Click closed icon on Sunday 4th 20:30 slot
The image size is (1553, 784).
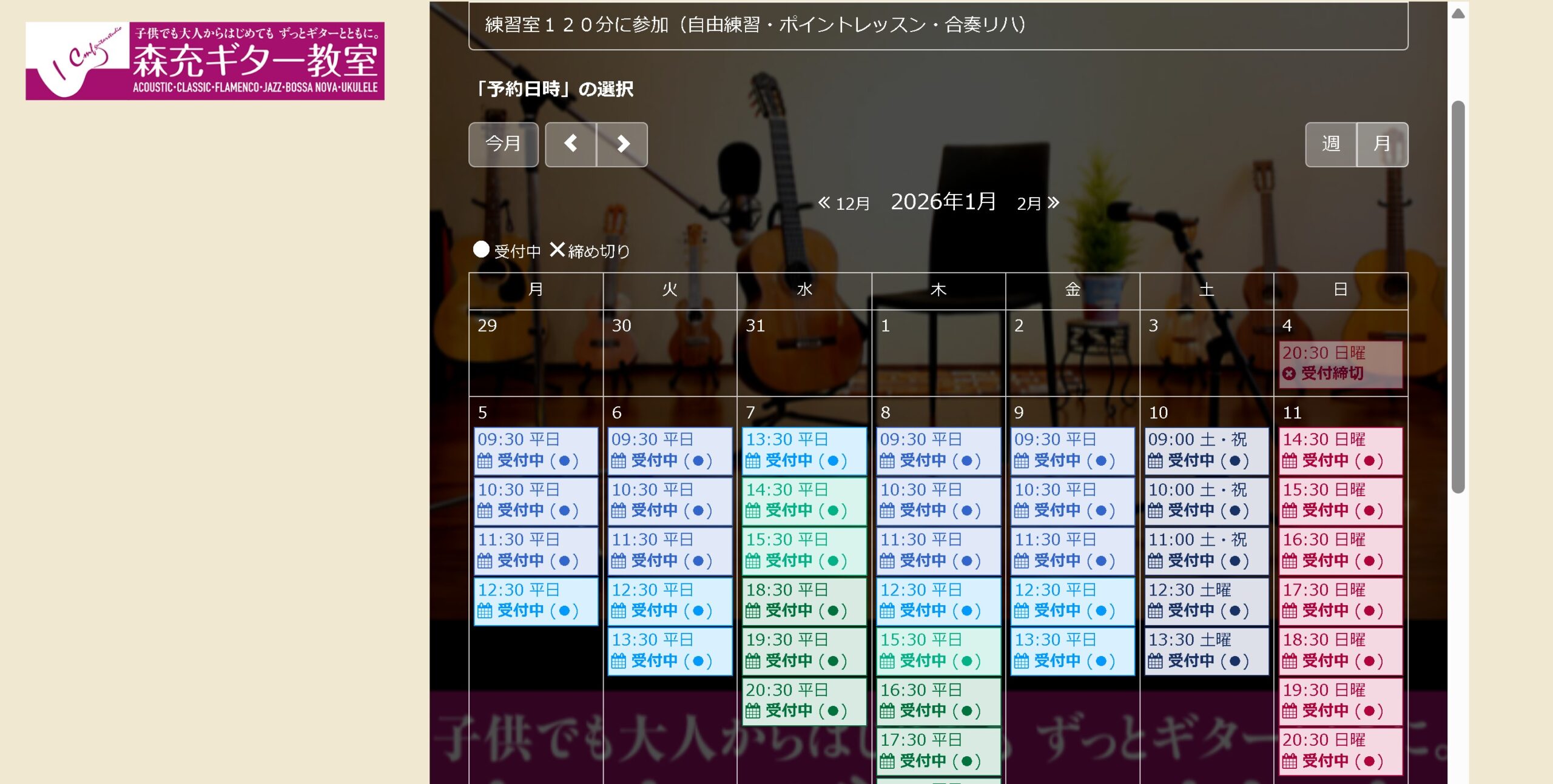coord(1289,374)
